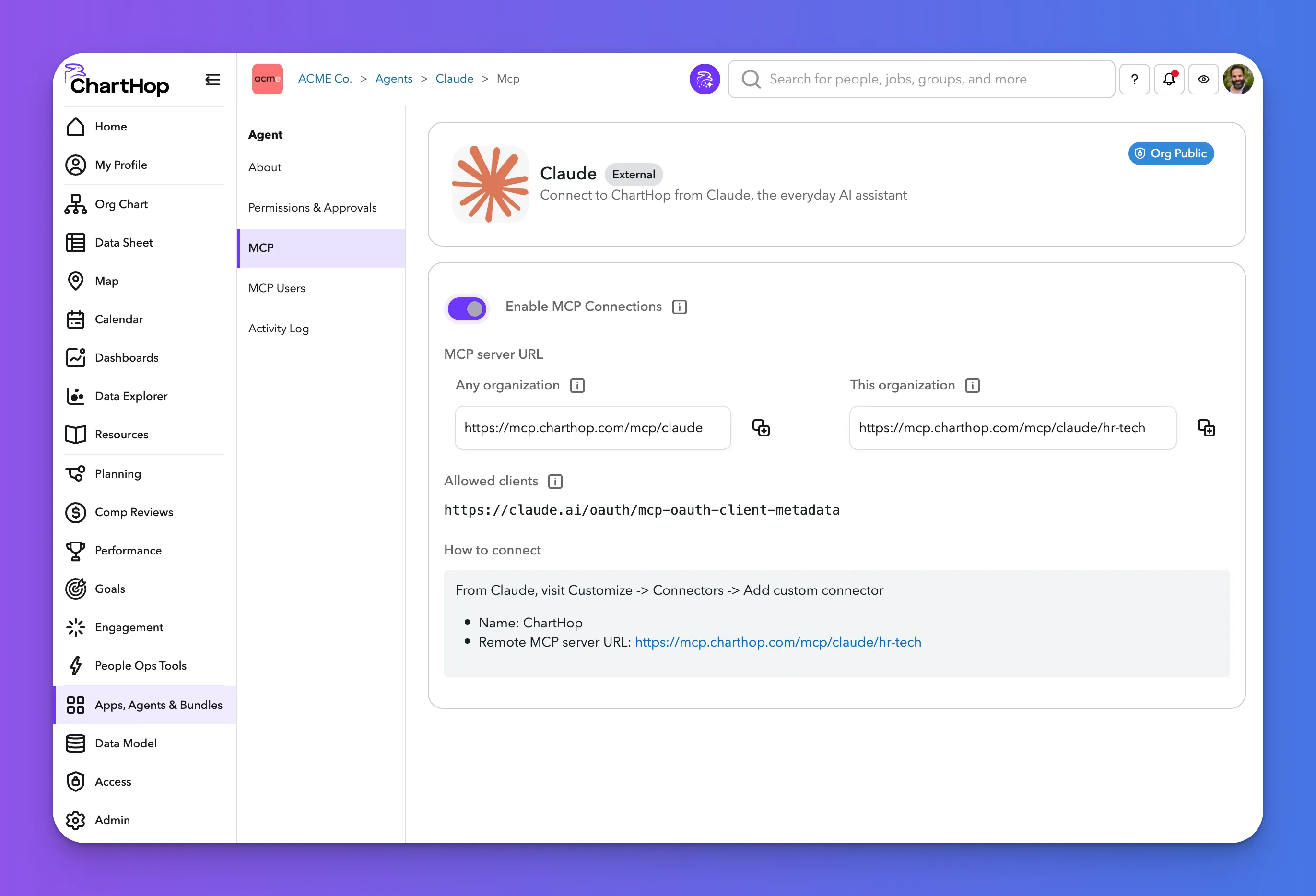The height and width of the screenshot is (896, 1316).
Task: Click the 'From Claude, visit Customize' instruction line
Action: (x=670, y=590)
